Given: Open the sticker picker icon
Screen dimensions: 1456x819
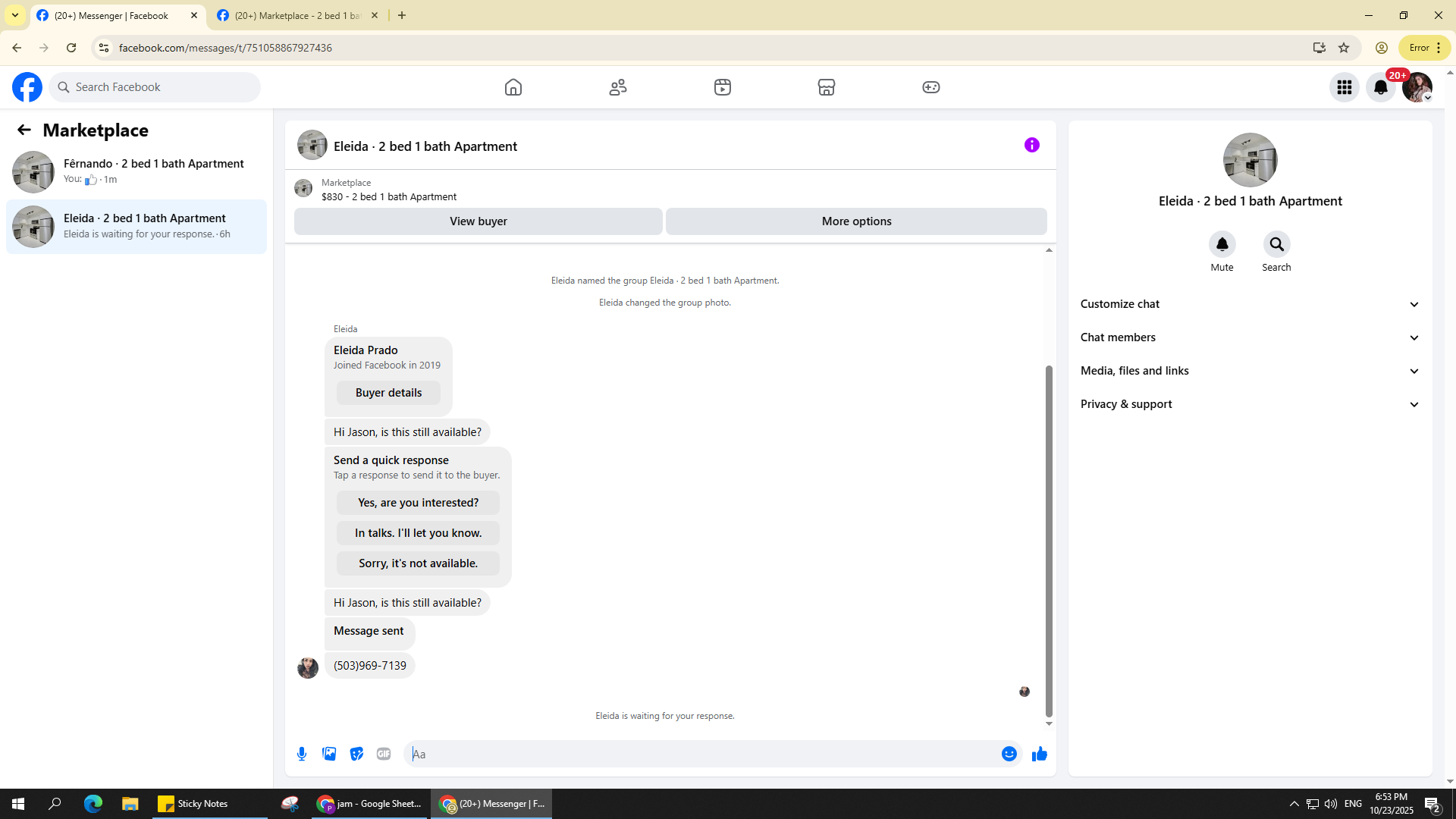Looking at the screenshot, I should (356, 754).
